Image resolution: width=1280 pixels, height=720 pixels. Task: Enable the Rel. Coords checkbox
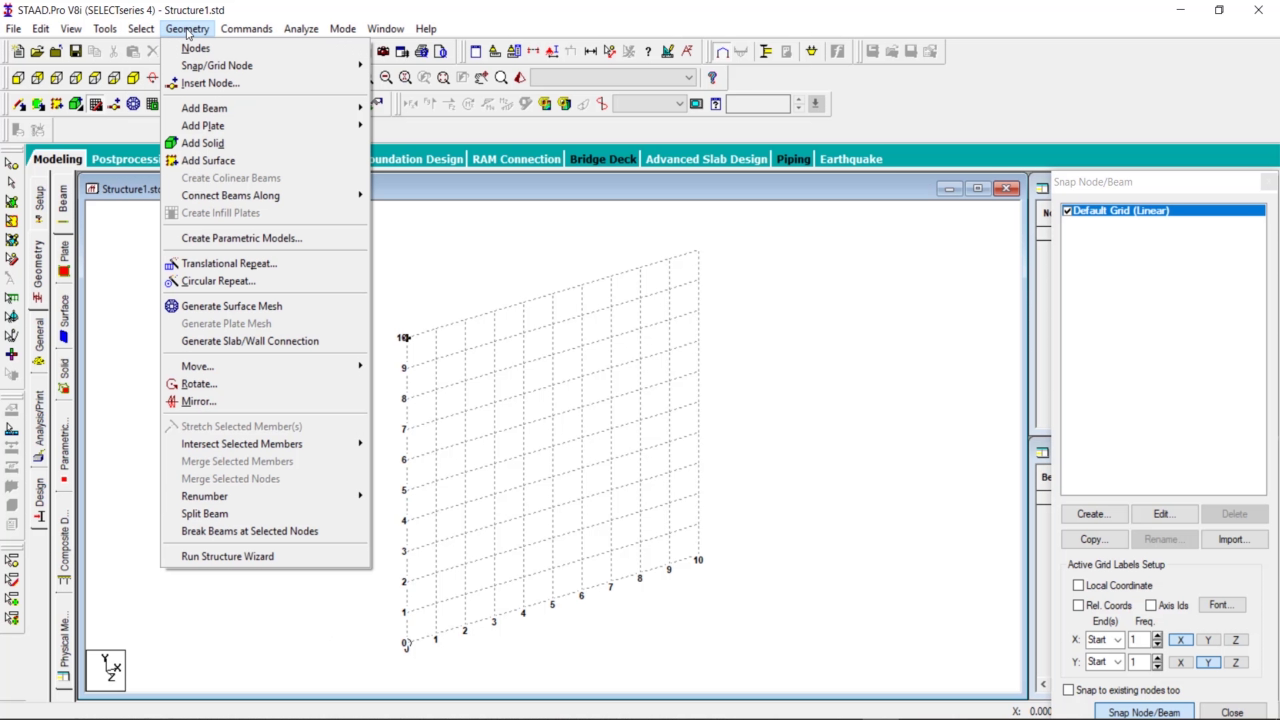pos(1078,605)
